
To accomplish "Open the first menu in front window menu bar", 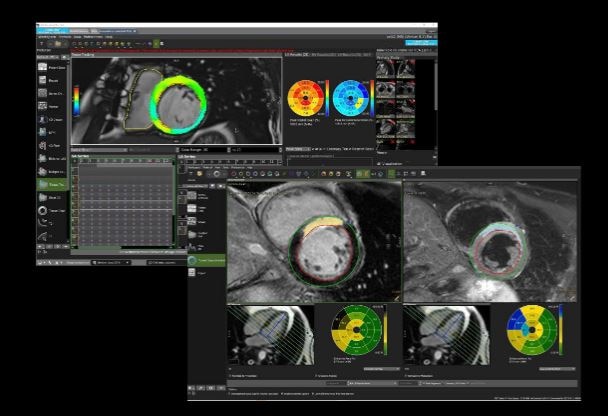I will point(194,165).
